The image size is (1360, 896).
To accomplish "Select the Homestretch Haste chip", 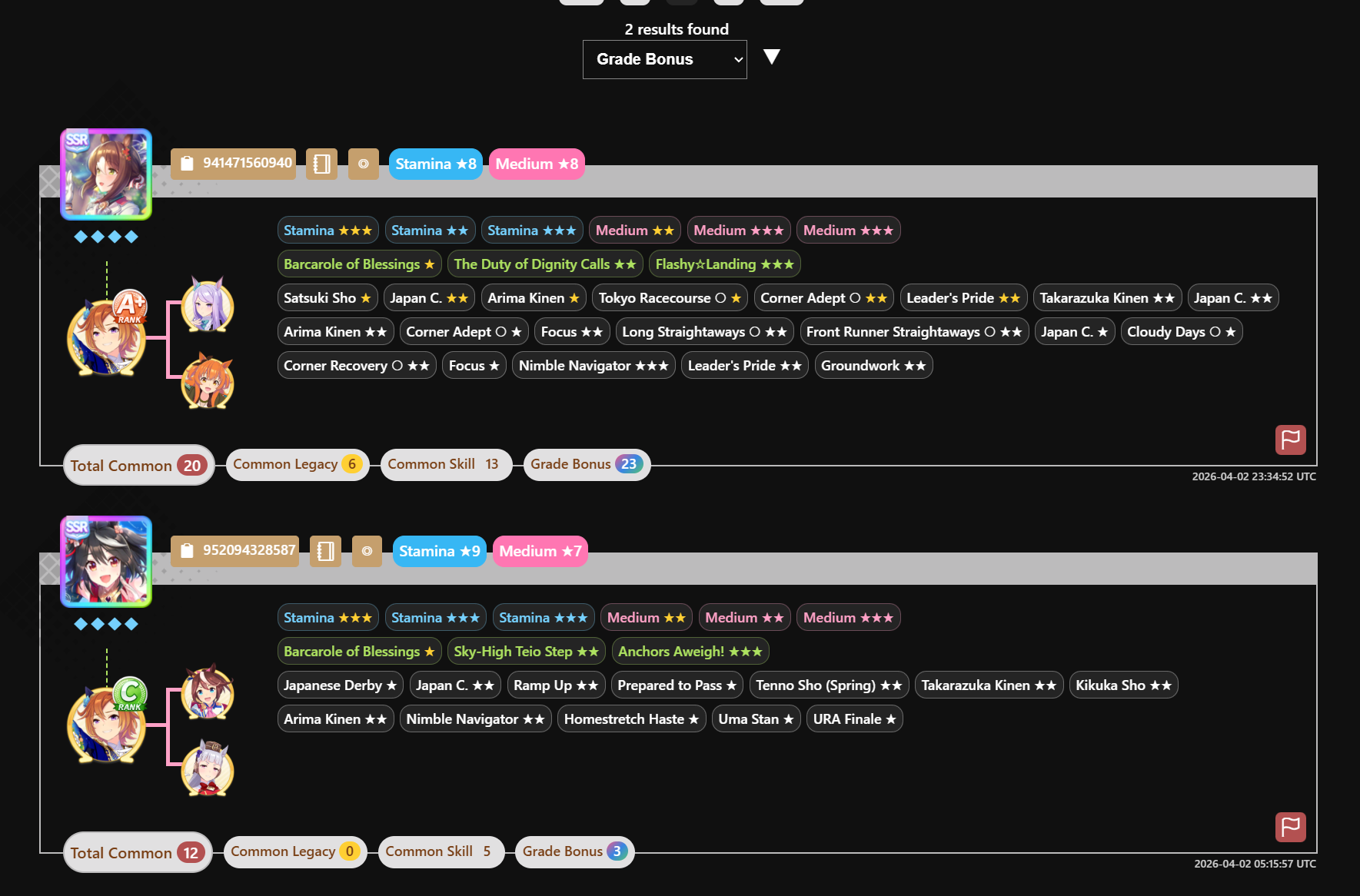I will [x=632, y=719].
